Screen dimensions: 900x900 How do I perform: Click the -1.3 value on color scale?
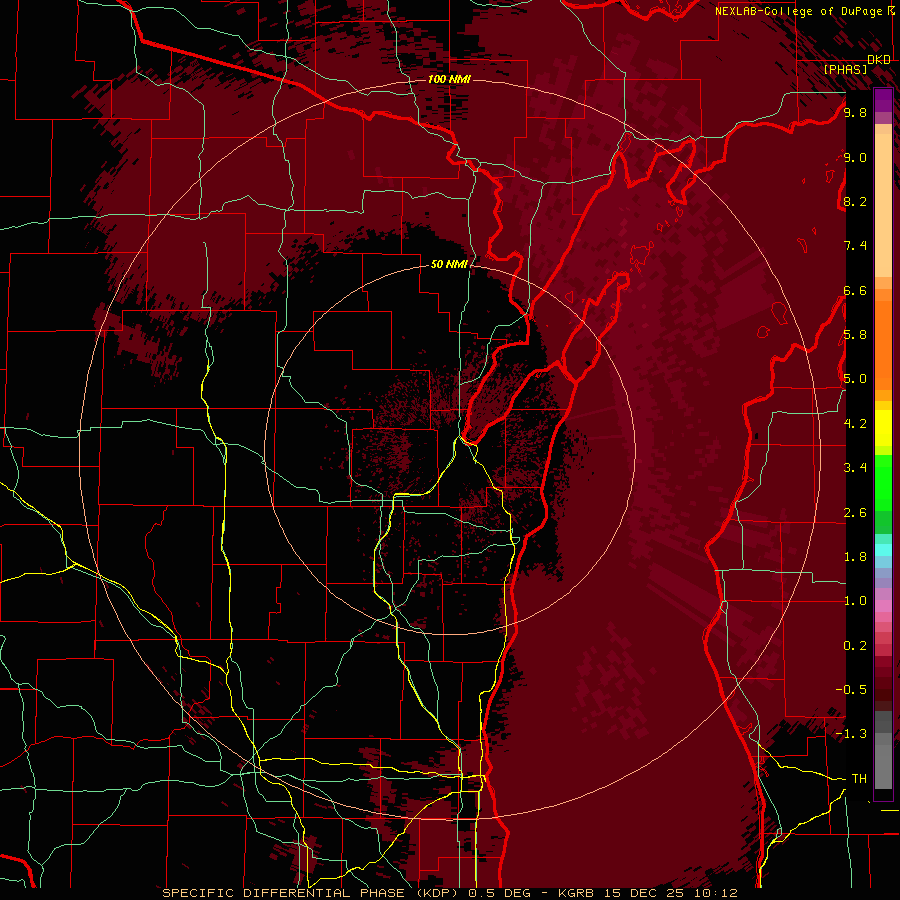[851, 734]
